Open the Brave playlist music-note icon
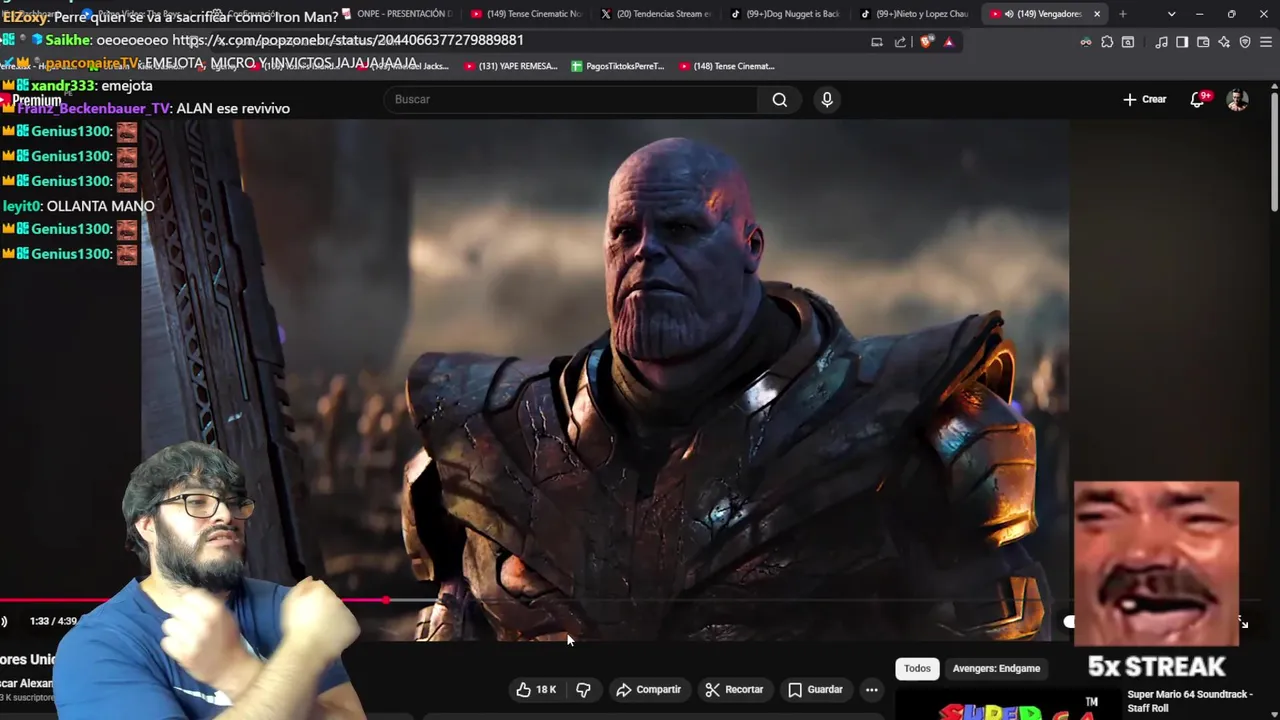The height and width of the screenshot is (720, 1280). coord(1161,42)
